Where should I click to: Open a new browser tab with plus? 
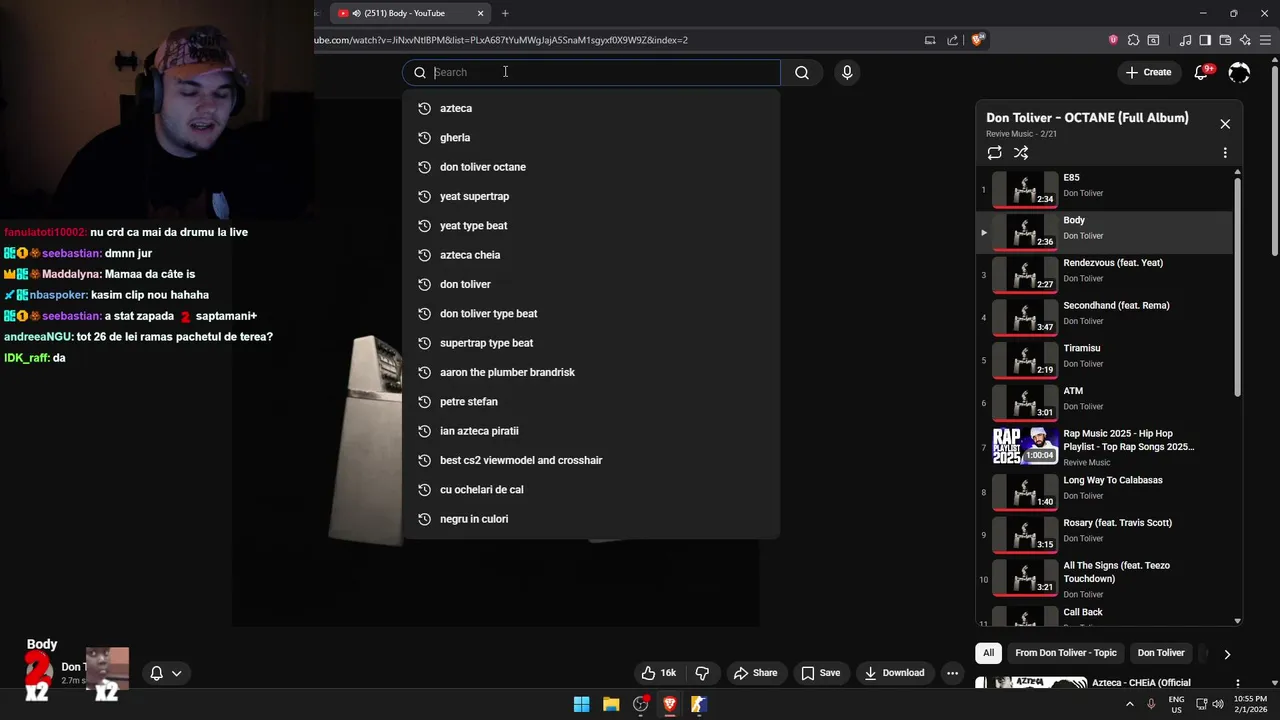tap(505, 13)
